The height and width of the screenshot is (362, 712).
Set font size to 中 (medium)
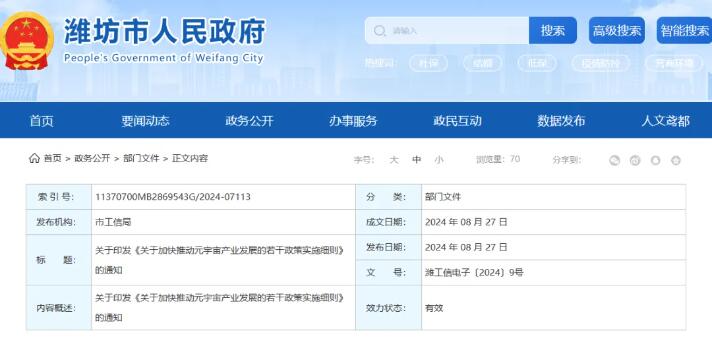click(x=416, y=159)
